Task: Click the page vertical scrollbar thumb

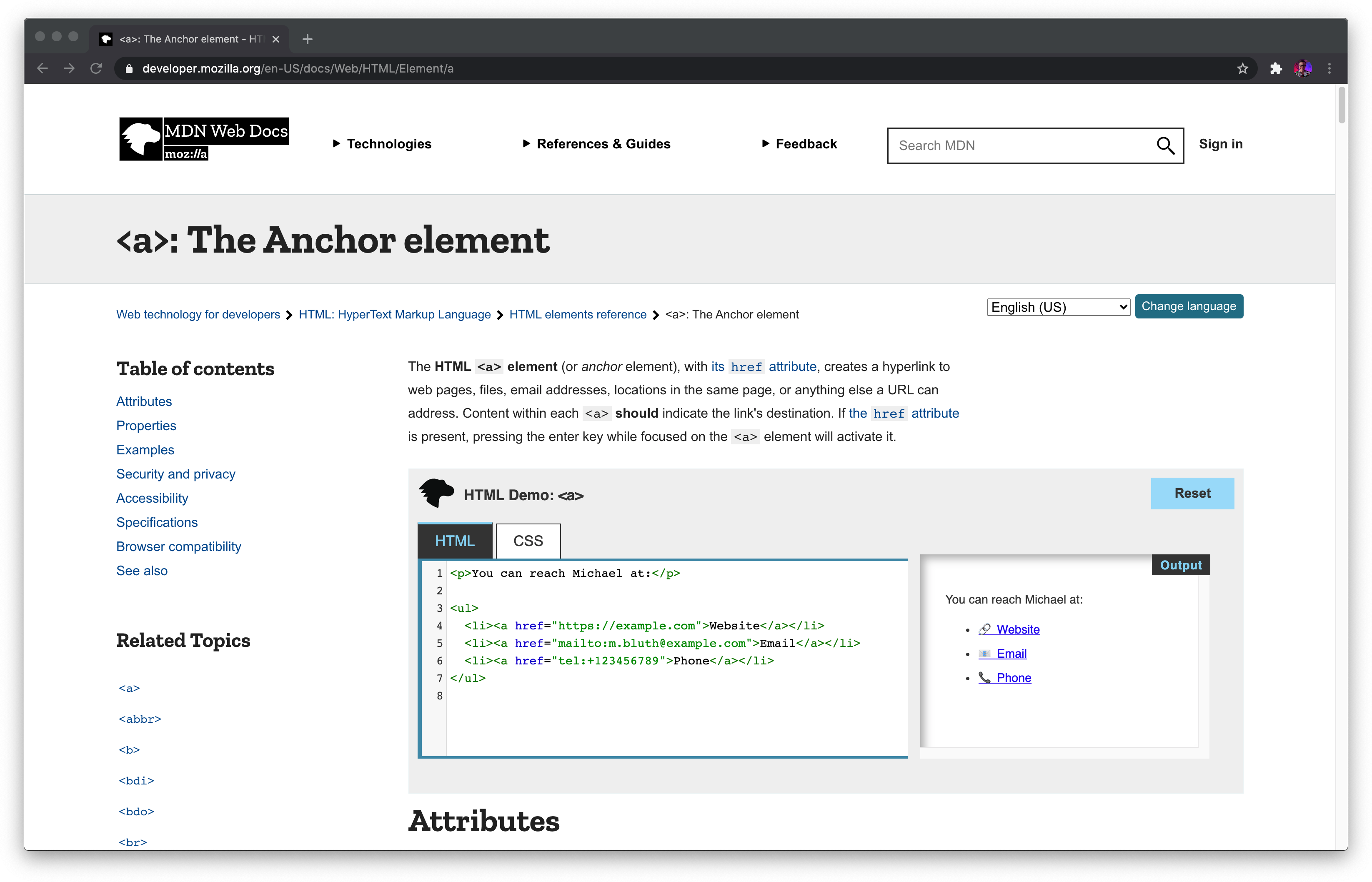Action: [1341, 104]
